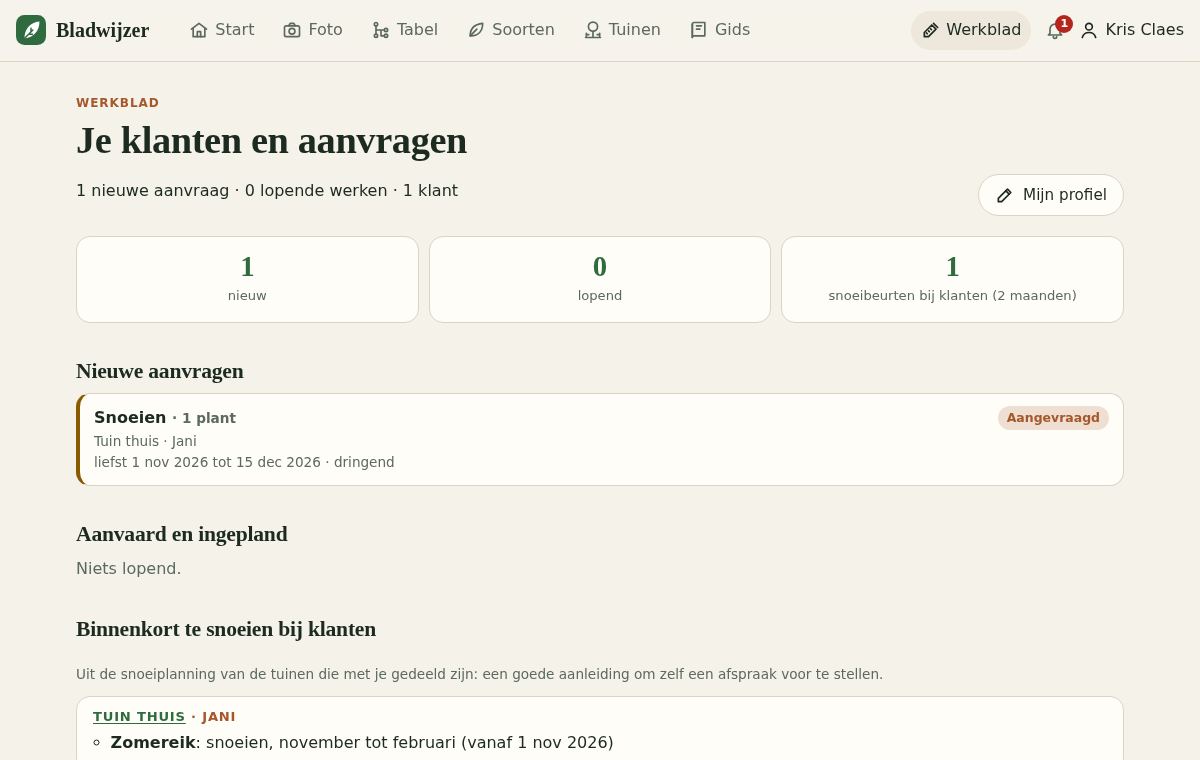Screen dimensions: 1200x760
Task: Click the 'Niets lopend.' text
Action: tap(129, 568)
